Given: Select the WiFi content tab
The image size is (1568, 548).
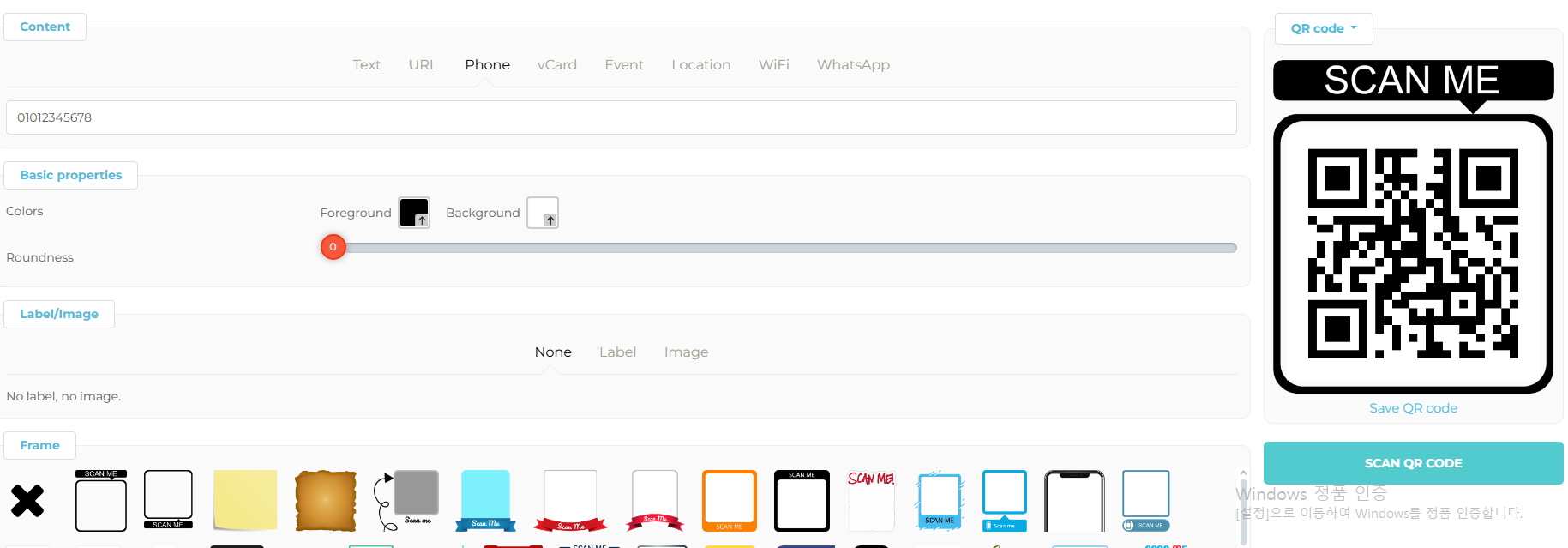Looking at the screenshot, I should (x=774, y=64).
